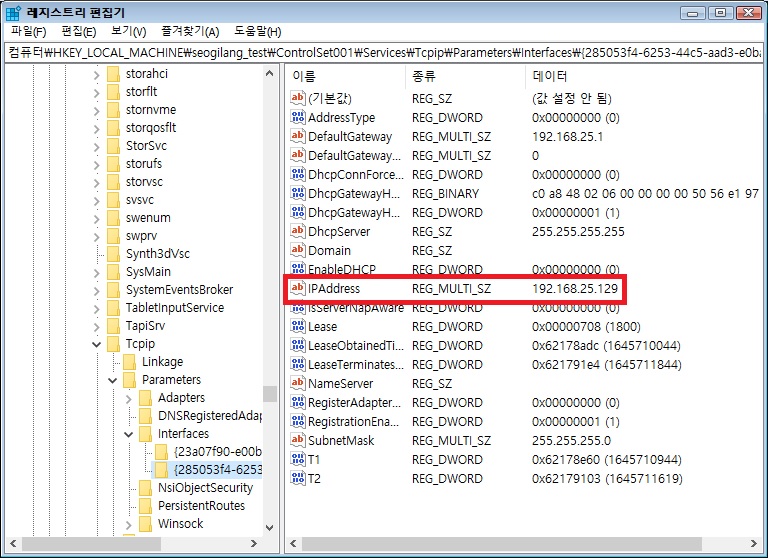Screen dimensions: 768x558
Task: Collapse the Parameters tree node
Action: 113,380
